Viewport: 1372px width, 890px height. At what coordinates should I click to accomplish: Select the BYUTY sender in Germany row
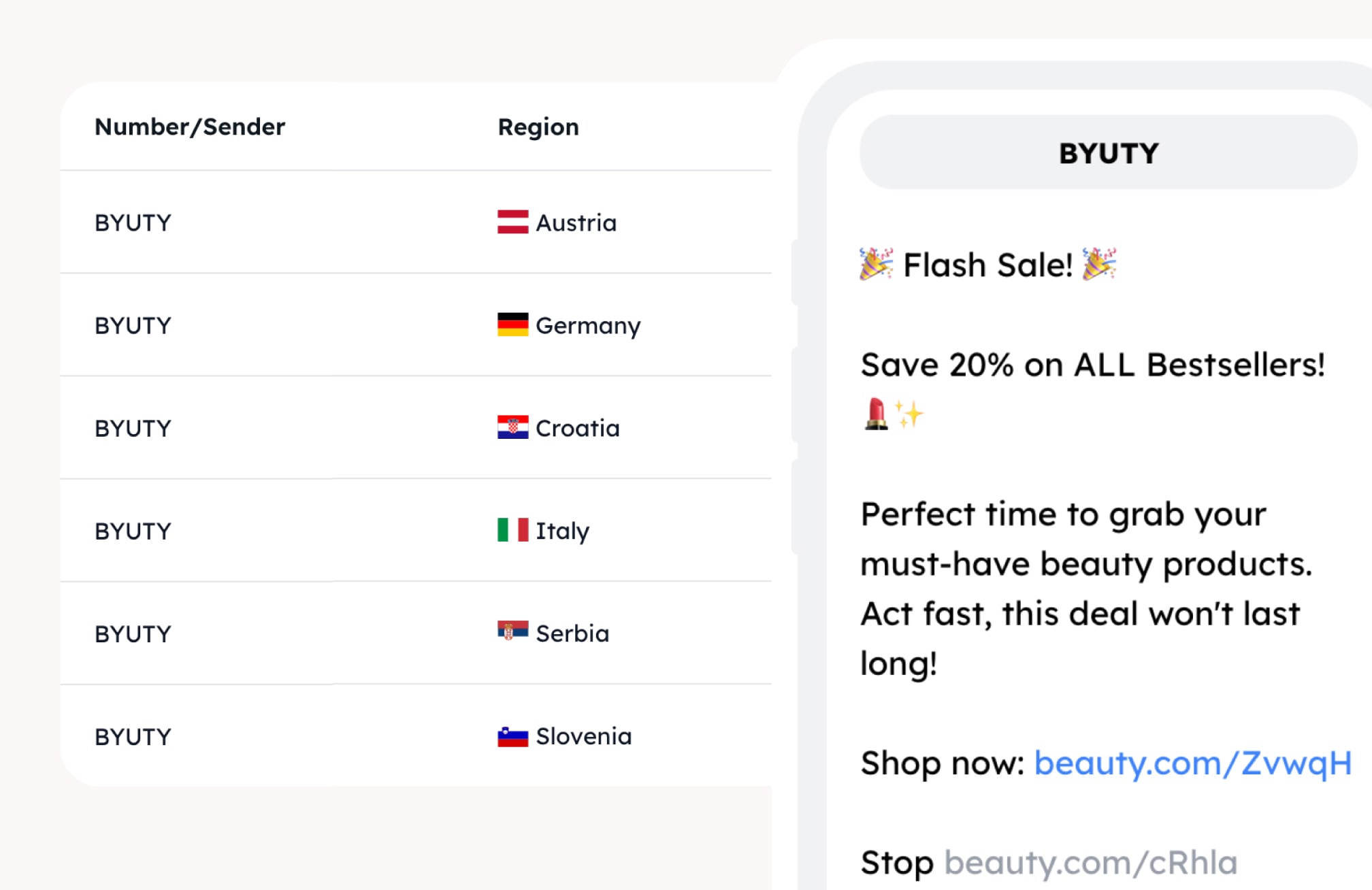tap(133, 325)
